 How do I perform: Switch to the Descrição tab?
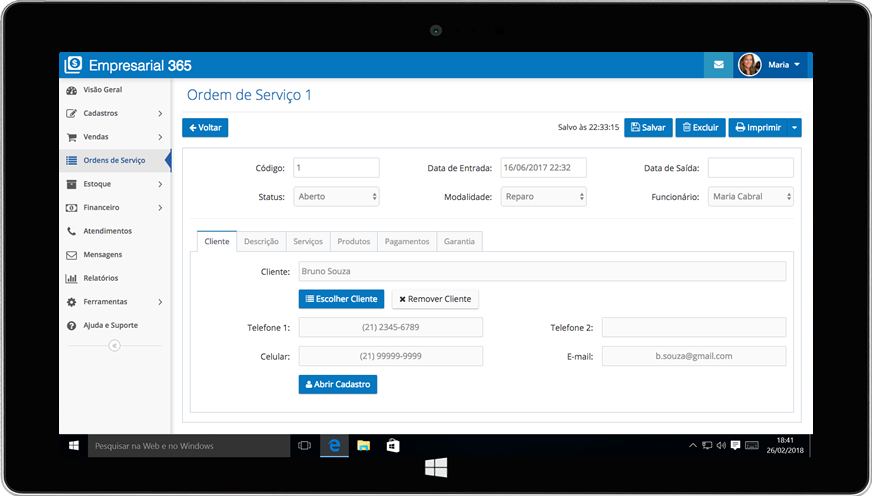point(261,241)
